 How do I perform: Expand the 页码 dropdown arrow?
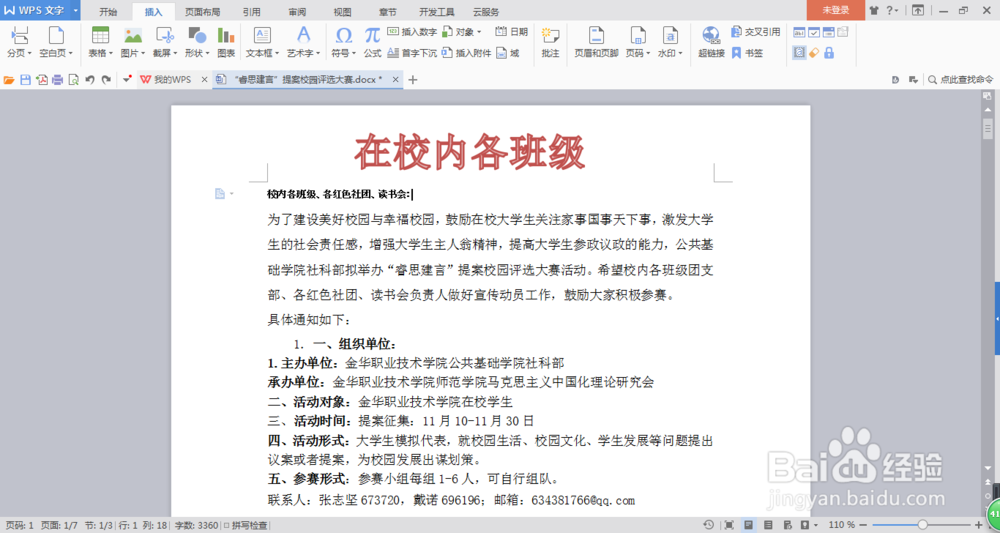pyautogui.click(x=647, y=54)
